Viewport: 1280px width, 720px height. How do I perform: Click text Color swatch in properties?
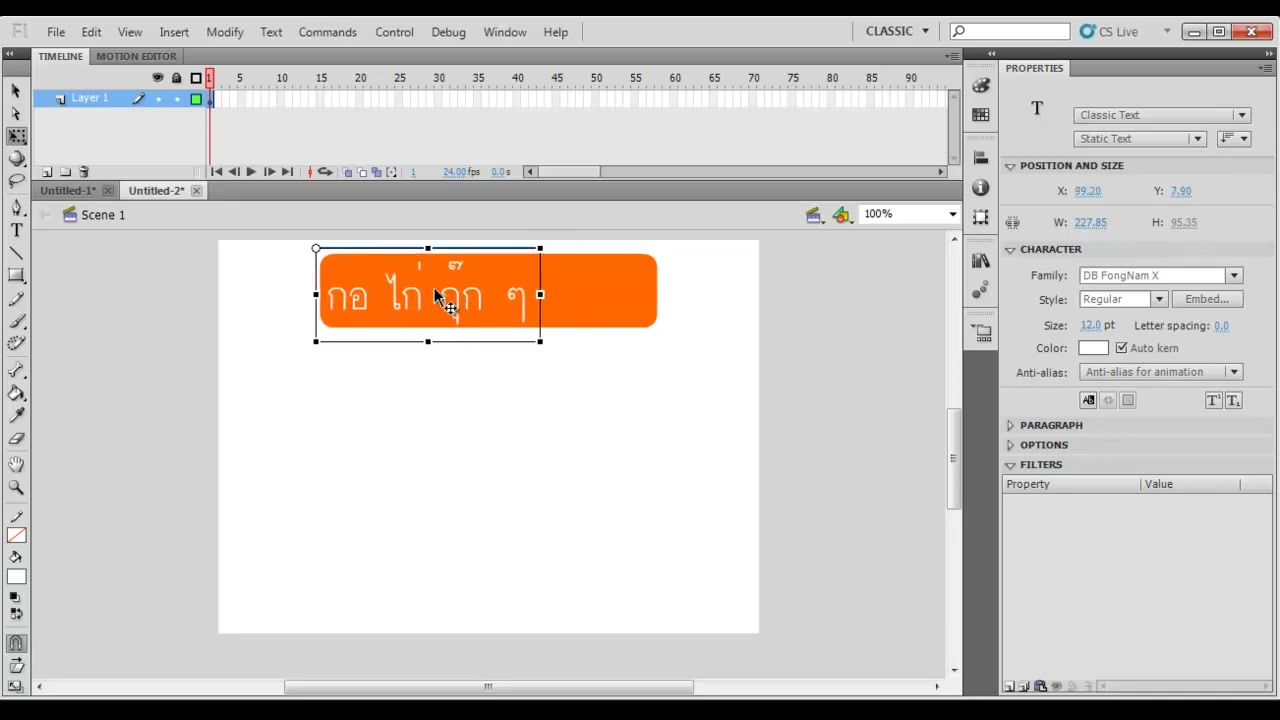1093,348
